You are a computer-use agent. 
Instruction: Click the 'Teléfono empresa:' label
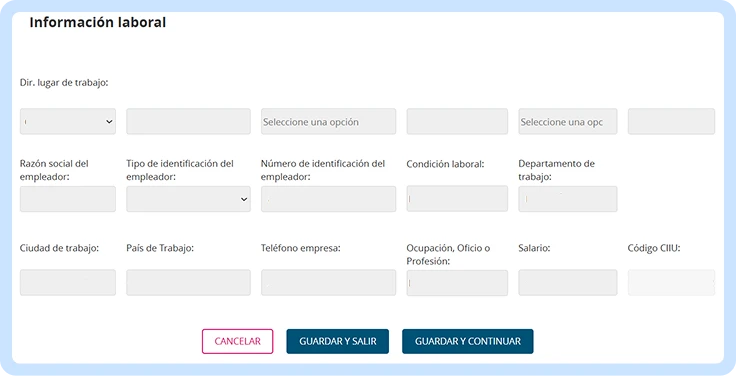pyautogui.click(x=300, y=248)
